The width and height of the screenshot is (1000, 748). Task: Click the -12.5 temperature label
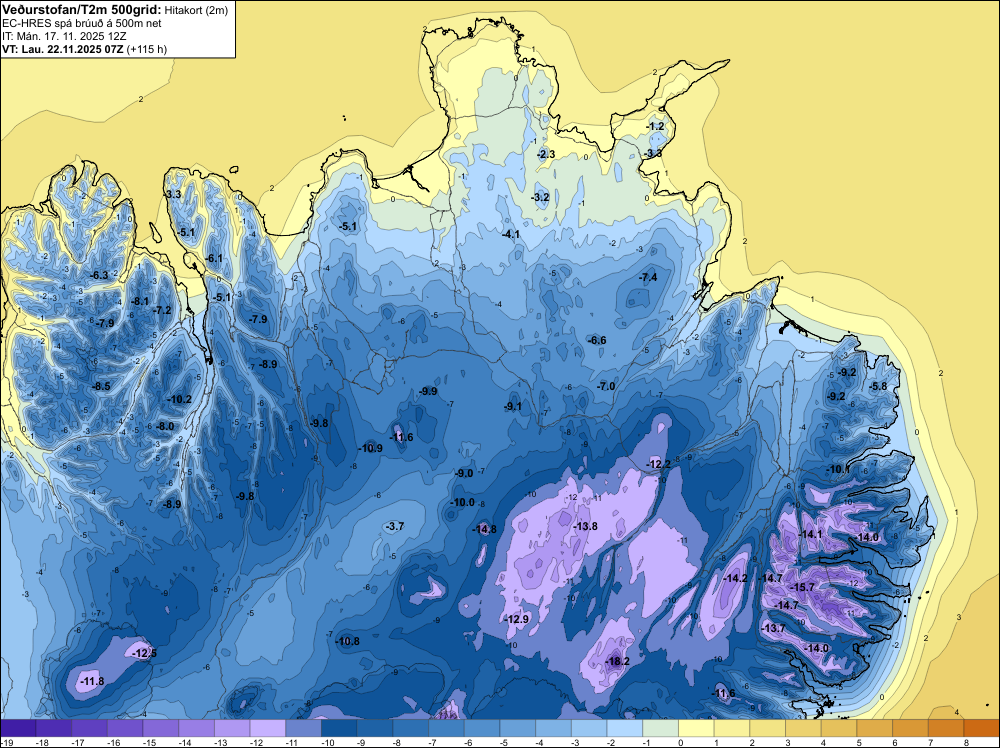pyautogui.click(x=144, y=653)
